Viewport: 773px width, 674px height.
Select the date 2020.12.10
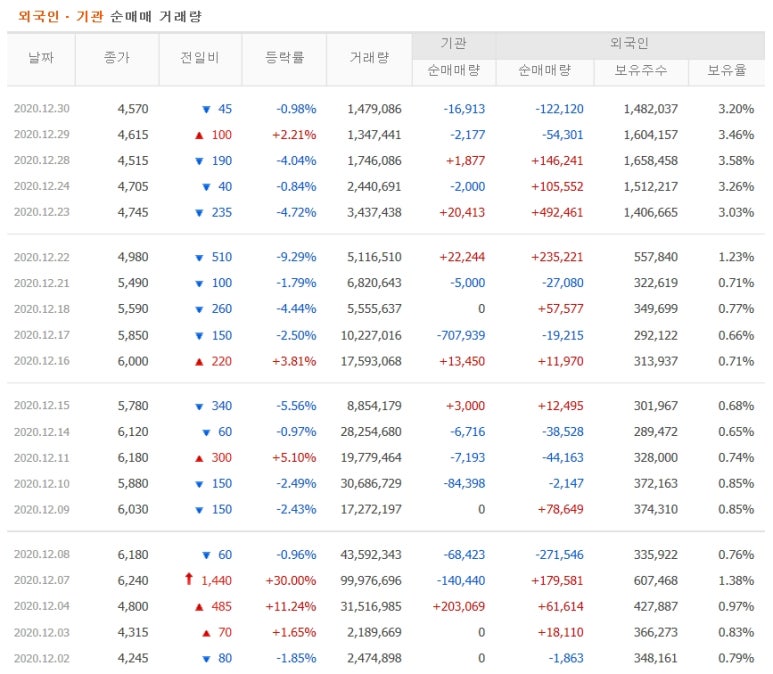[x=42, y=484]
